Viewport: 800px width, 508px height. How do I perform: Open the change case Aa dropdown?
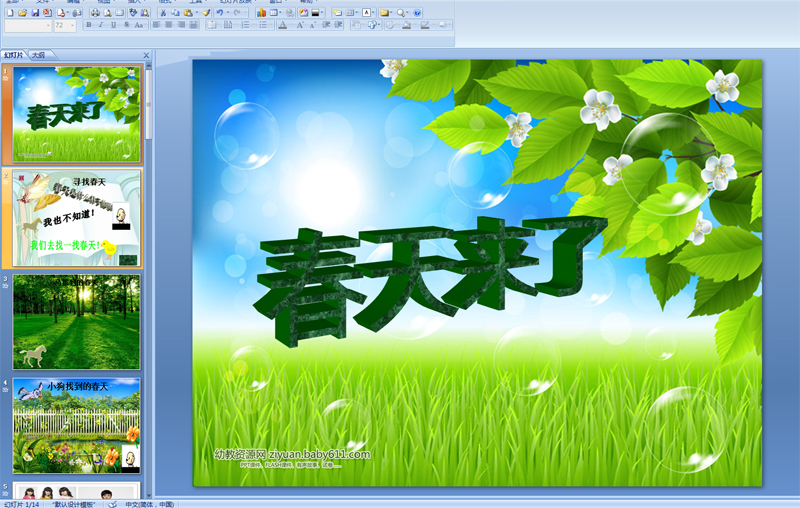tap(140, 25)
